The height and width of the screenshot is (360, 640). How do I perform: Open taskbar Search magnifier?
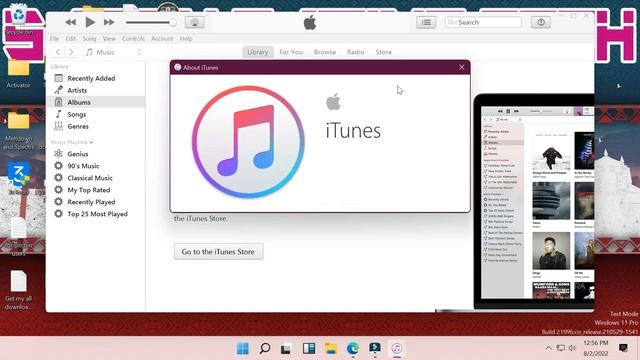point(264,348)
